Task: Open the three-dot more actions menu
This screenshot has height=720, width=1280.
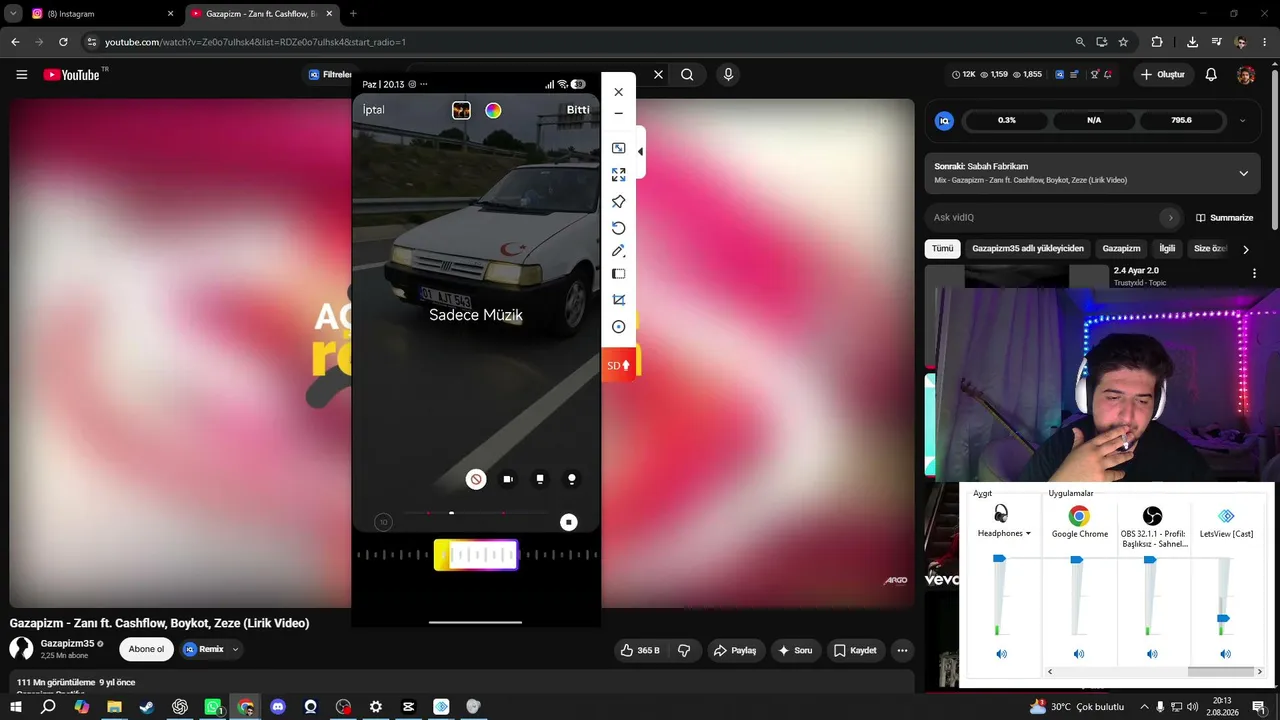Action: pos(902,650)
